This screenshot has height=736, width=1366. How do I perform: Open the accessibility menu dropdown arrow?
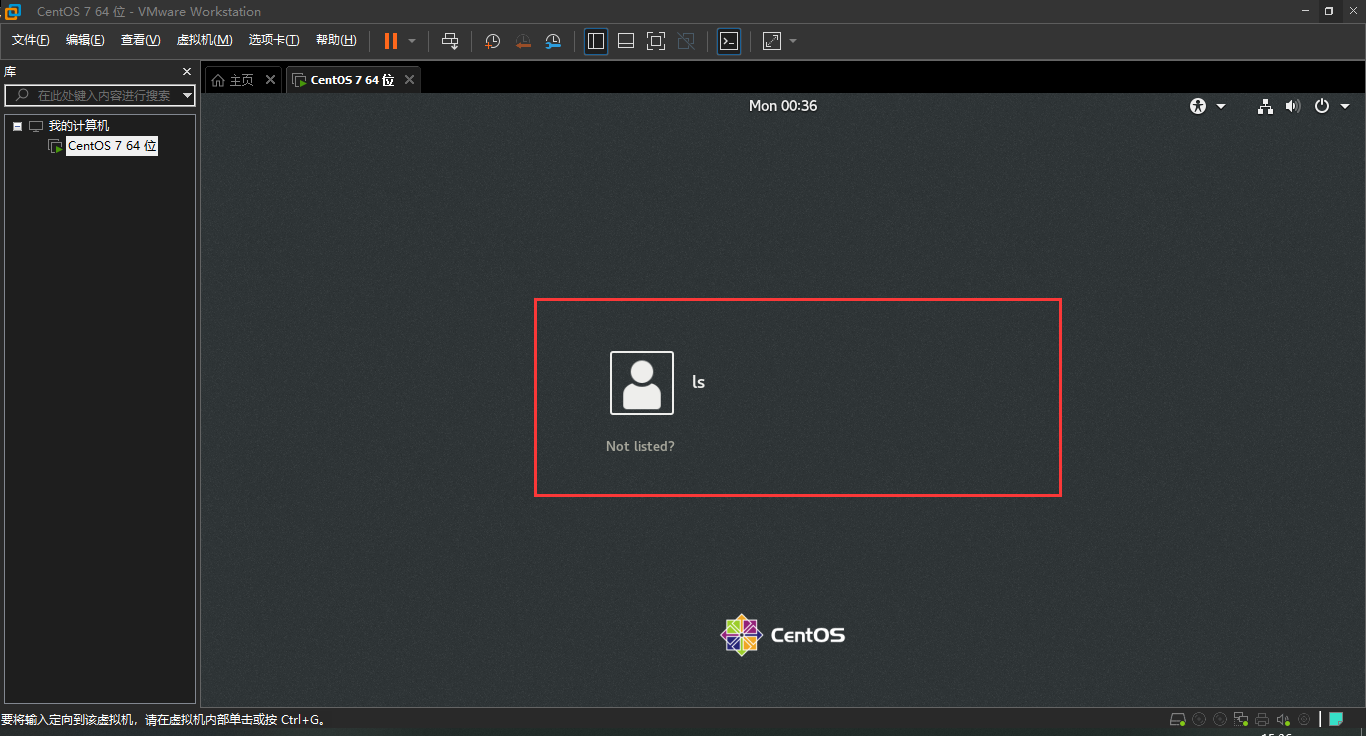click(x=1221, y=106)
